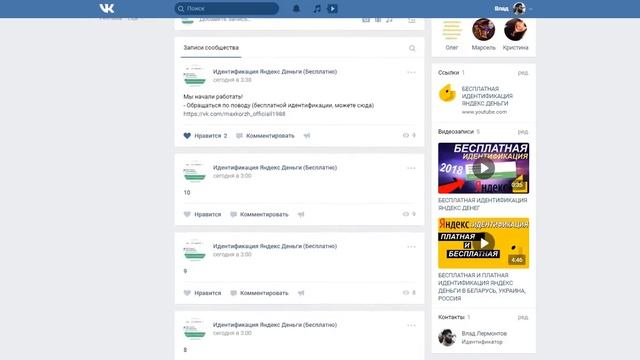Play the 2018 БЕСПЛАТНАЯ ИДЕНТИФИКАЦИЯ video
This screenshot has height=360, width=640.
[x=484, y=168]
